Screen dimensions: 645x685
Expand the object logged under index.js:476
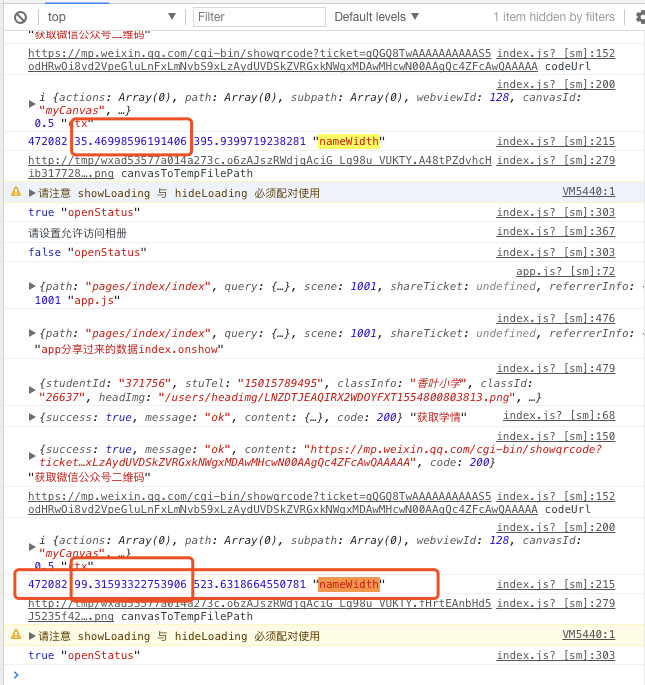pos(32,333)
